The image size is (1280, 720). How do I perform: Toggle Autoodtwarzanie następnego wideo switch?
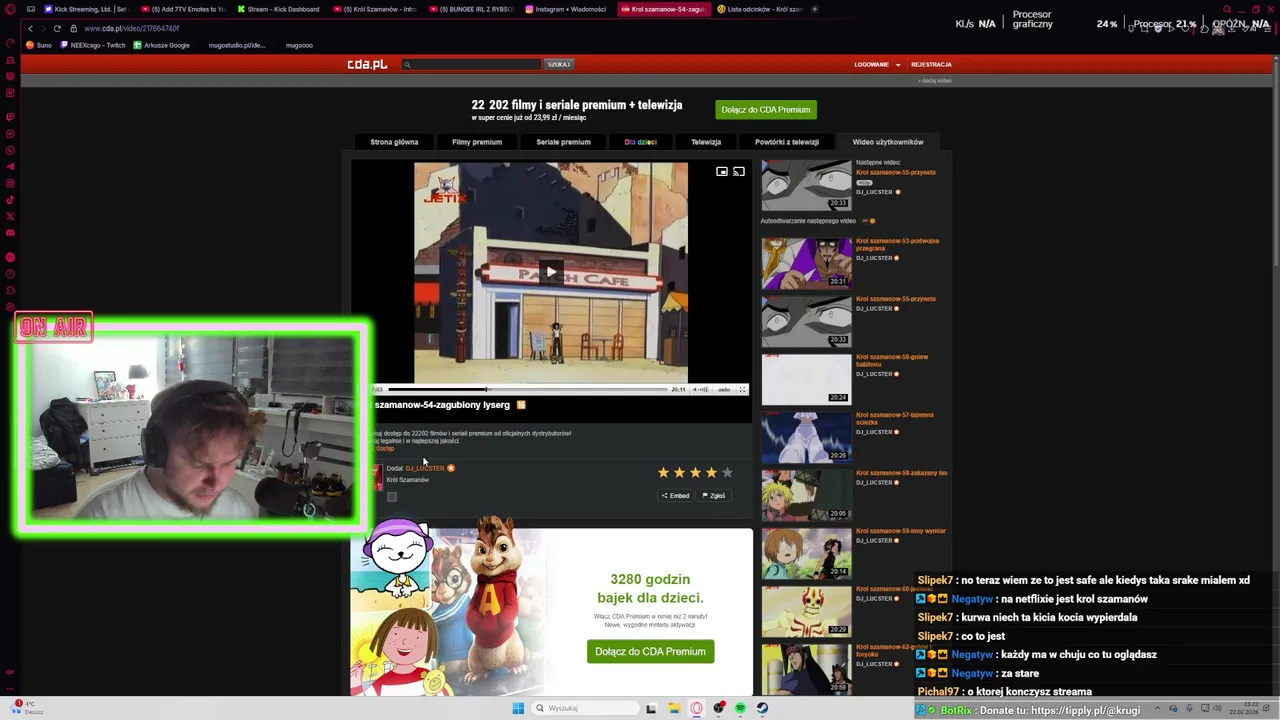[868, 221]
